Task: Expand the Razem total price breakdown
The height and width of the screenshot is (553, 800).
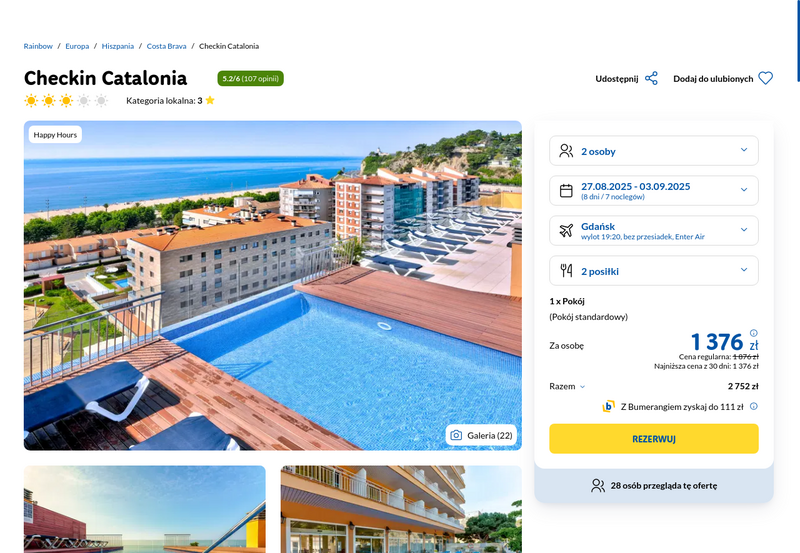Action: (567, 386)
